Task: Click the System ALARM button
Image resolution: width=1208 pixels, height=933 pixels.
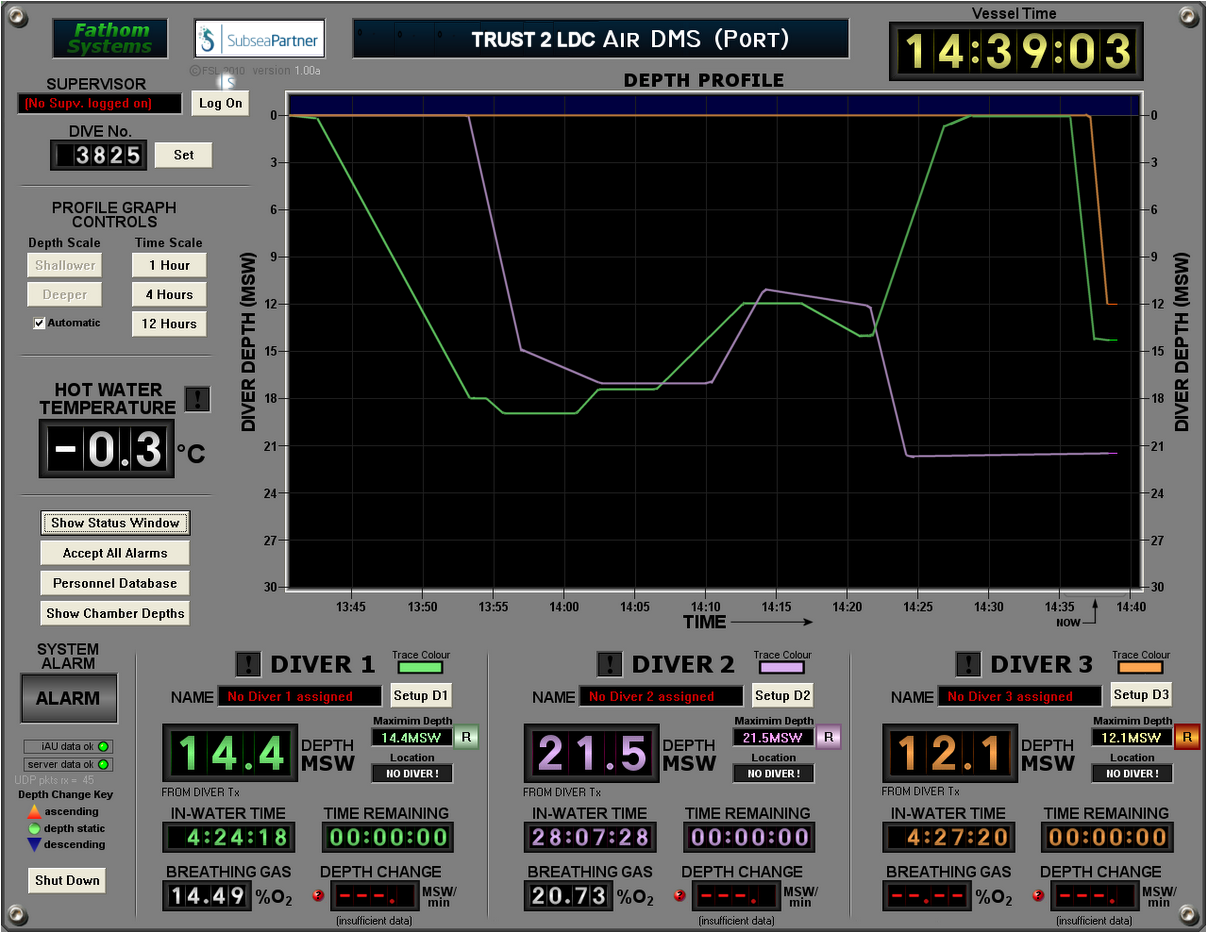Action: coord(68,698)
